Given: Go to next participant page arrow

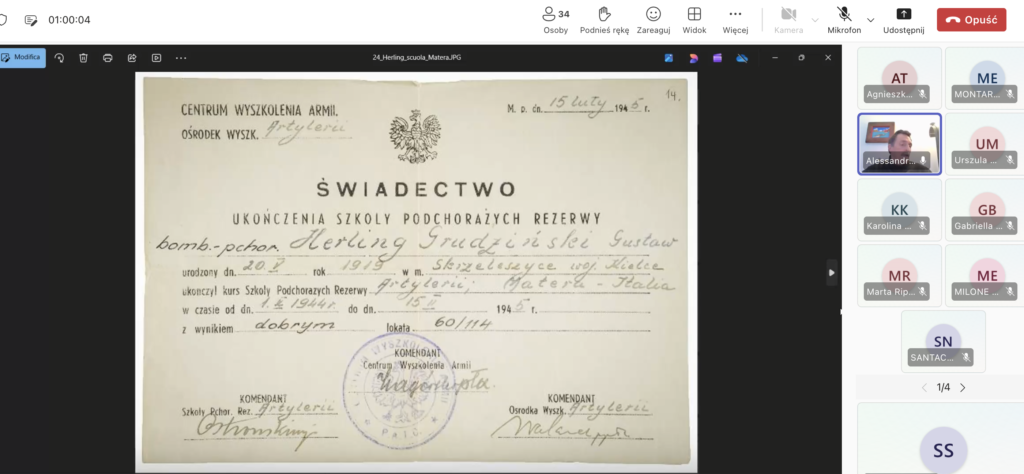Looking at the screenshot, I should coord(962,388).
